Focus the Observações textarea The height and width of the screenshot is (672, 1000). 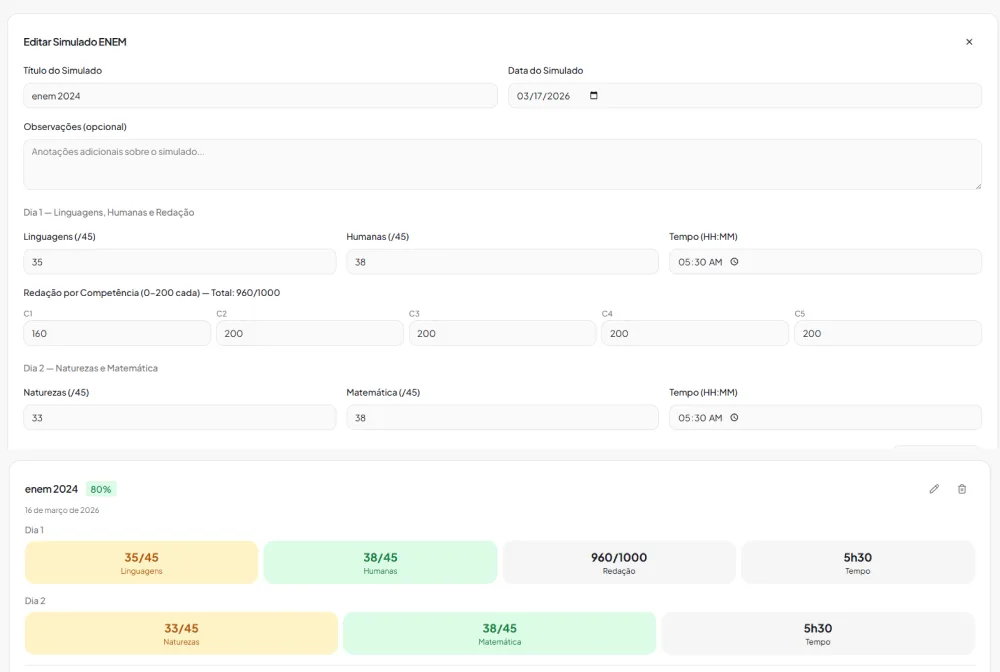[503, 164]
